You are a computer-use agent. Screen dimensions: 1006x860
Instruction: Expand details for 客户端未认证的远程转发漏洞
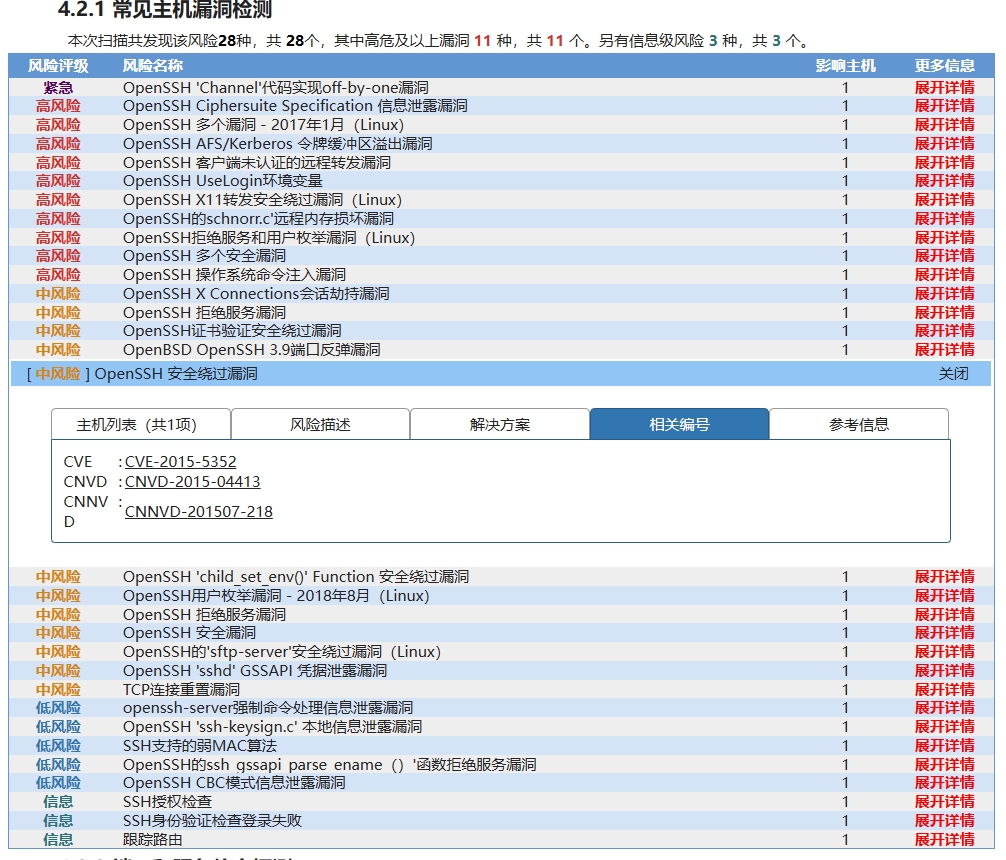(944, 162)
